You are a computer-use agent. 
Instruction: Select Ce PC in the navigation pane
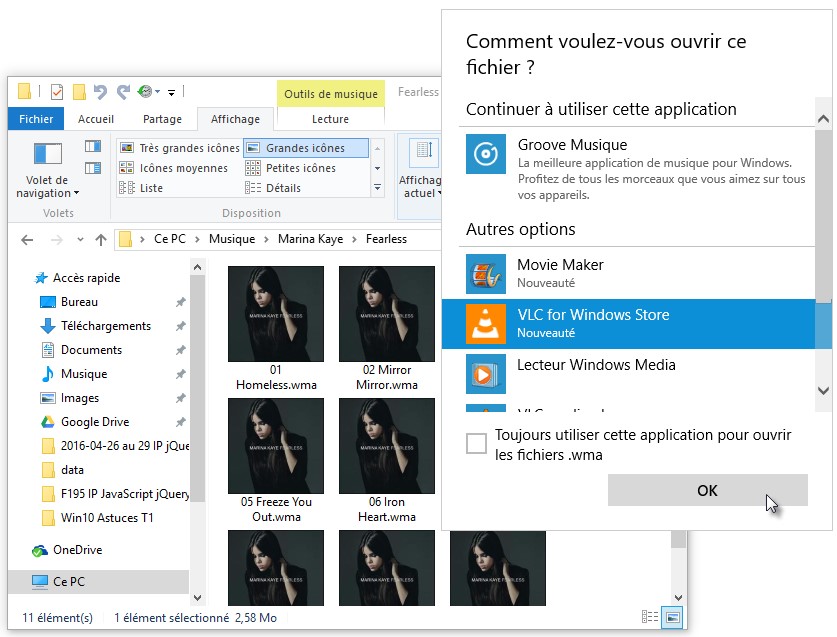pos(98,581)
